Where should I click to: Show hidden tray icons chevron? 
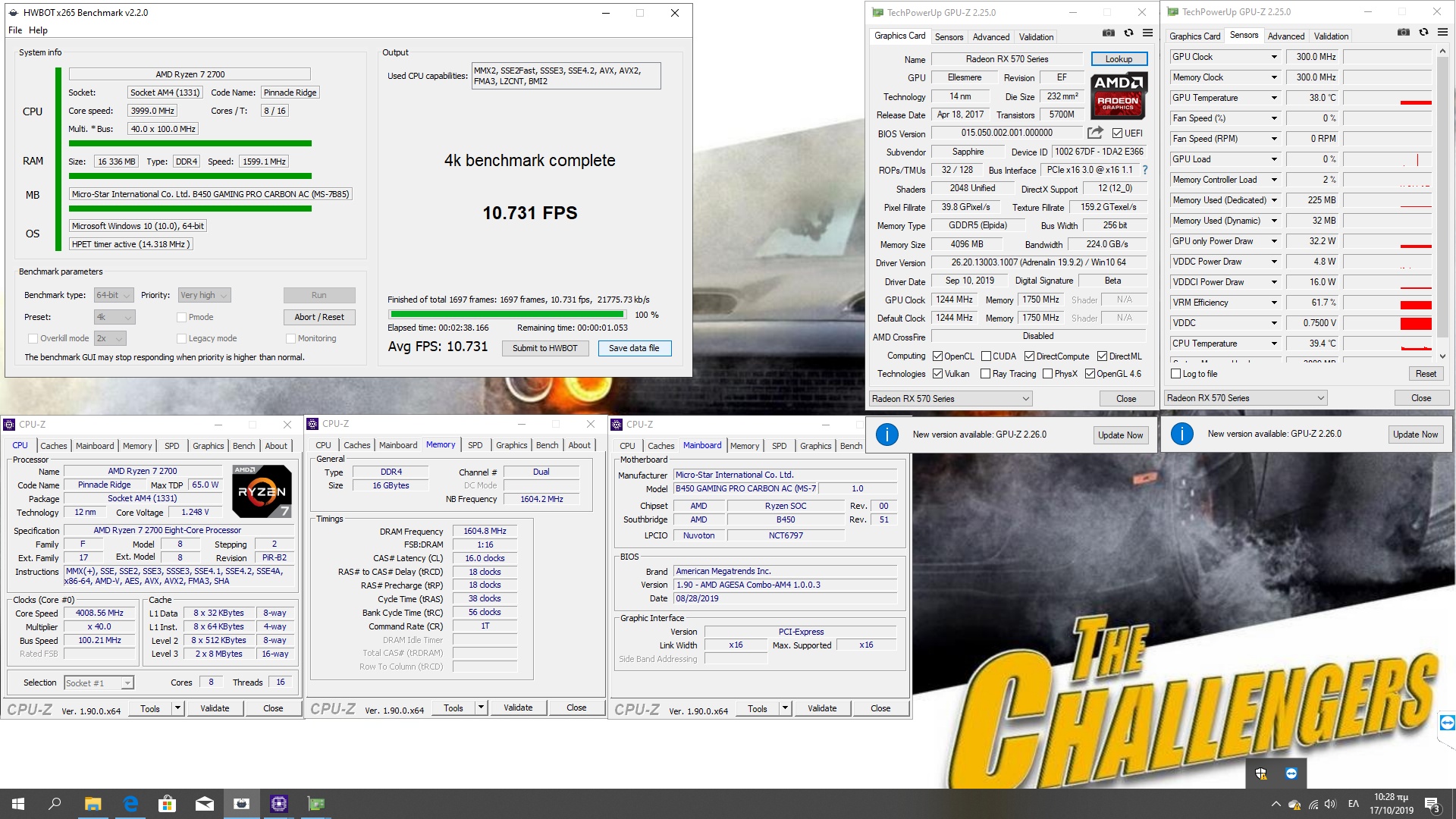(1276, 804)
